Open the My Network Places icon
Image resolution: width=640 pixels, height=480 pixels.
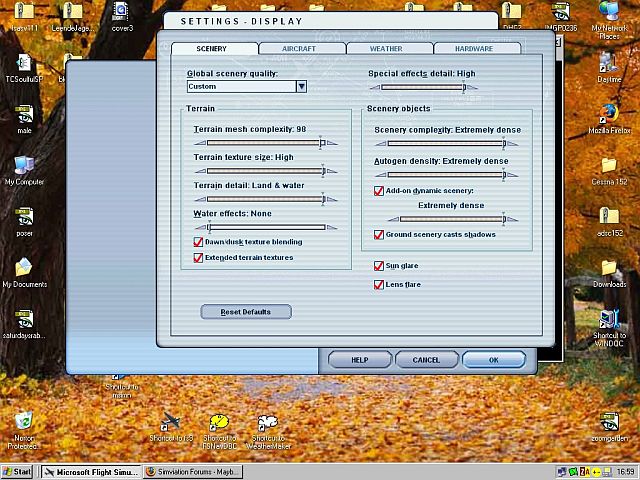[608, 12]
